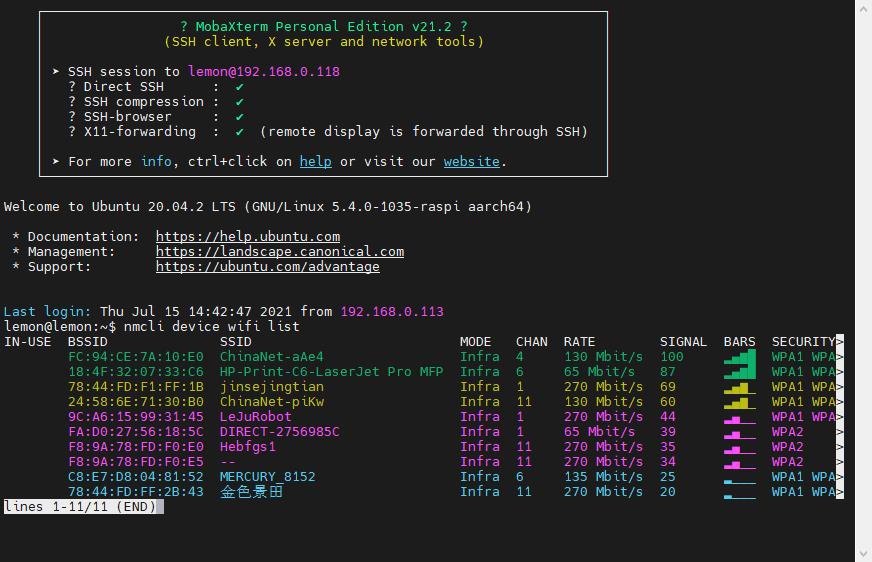The image size is (872, 562).
Task: Select BSSID FA:D0:27:56:18:5C
Action: pos(136,431)
